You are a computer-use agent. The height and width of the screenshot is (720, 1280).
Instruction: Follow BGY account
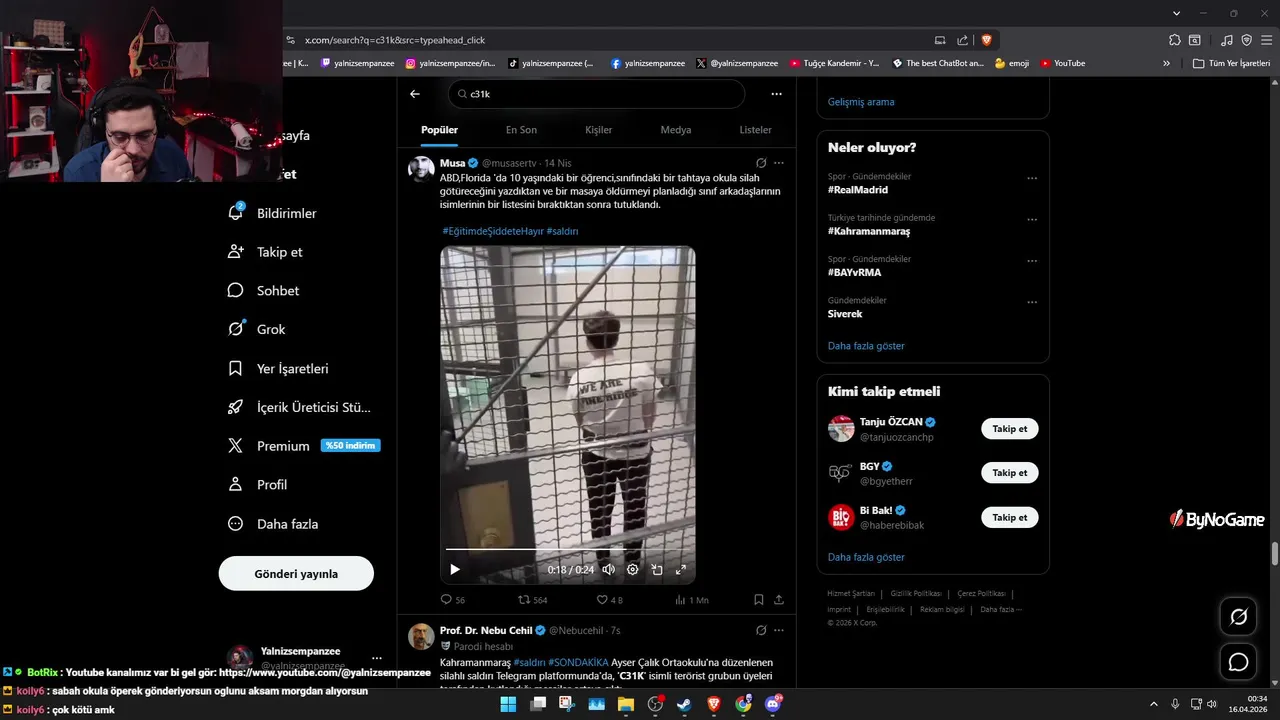(x=1009, y=473)
